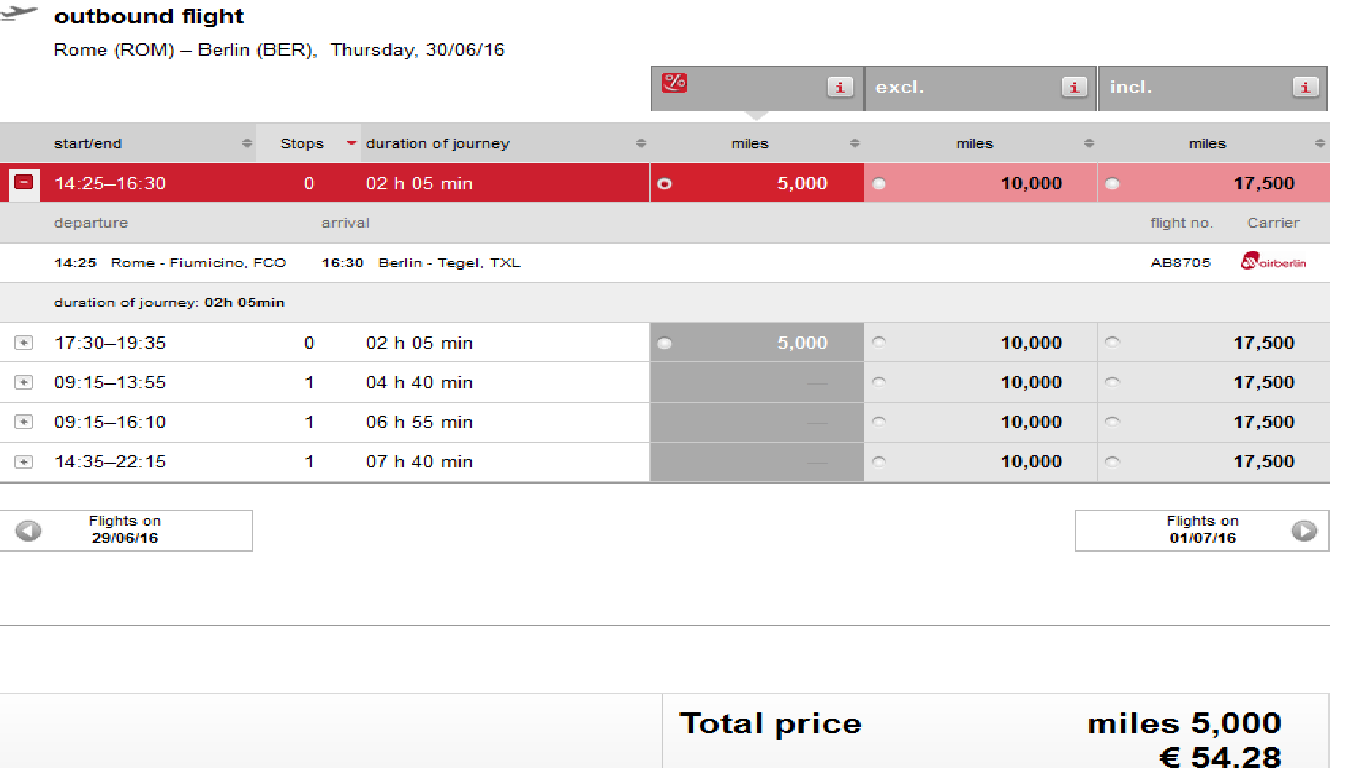Select 10,000 miles for 14:25–16:30 flight
Image resolution: width=1366 pixels, height=768 pixels.
pos(879,184)
